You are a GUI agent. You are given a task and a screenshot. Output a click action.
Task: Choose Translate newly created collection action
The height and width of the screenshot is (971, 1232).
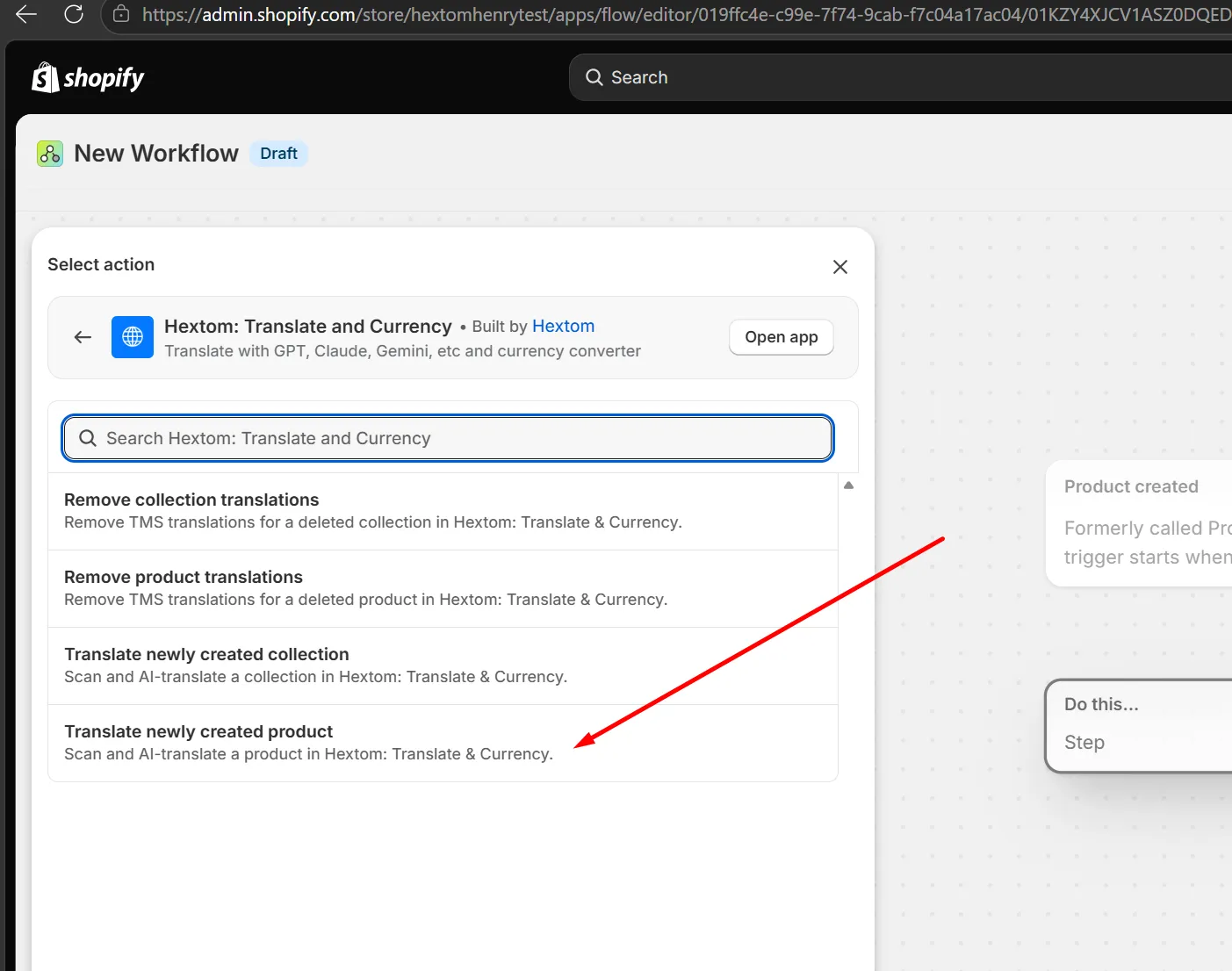443,666
